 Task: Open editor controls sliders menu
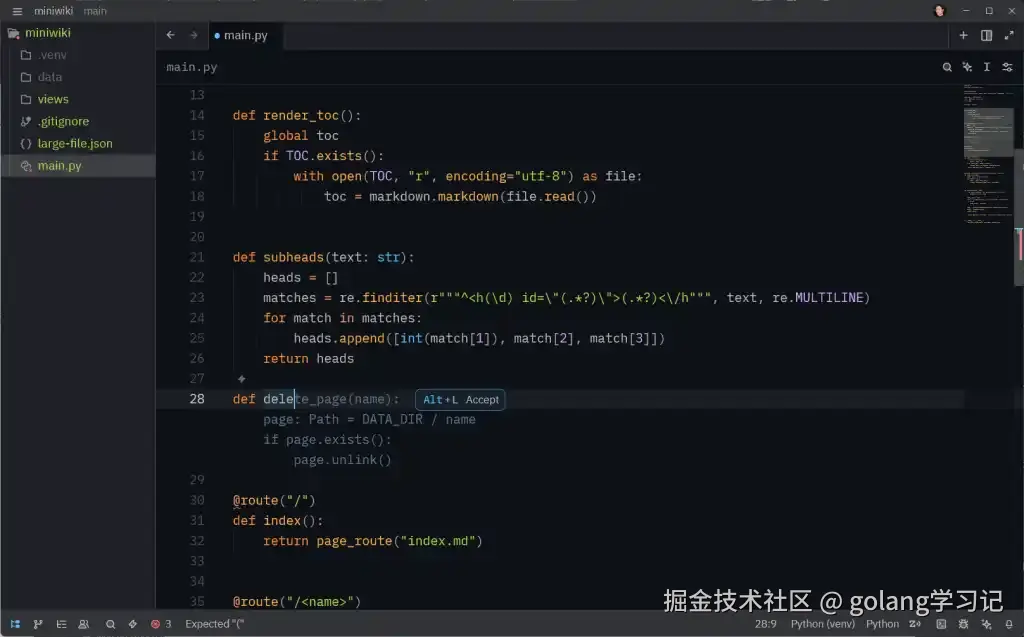[1008, 67]
